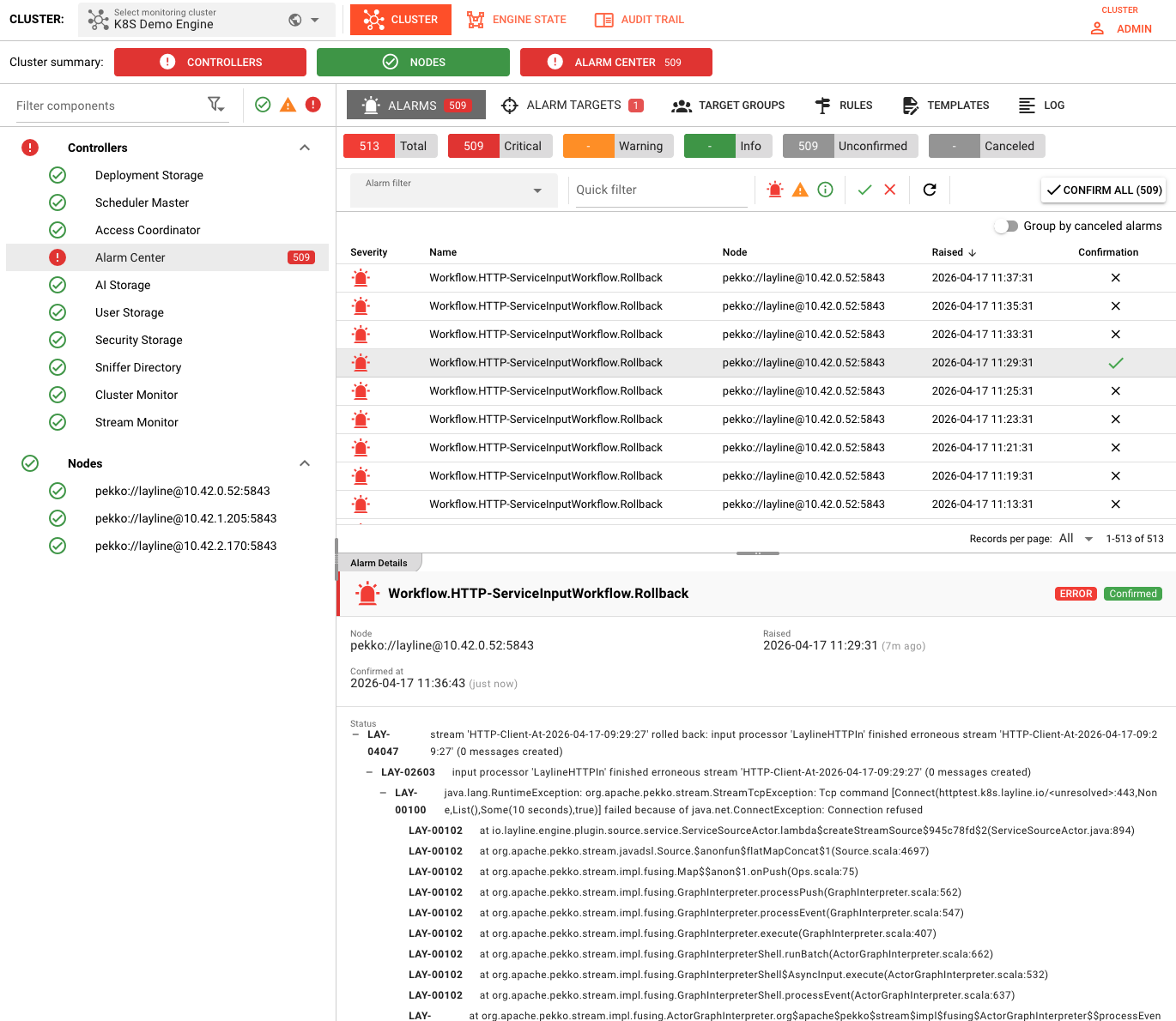Open the LOG tab
The image size is (1176, 1021).
[x=1041, y=105]
